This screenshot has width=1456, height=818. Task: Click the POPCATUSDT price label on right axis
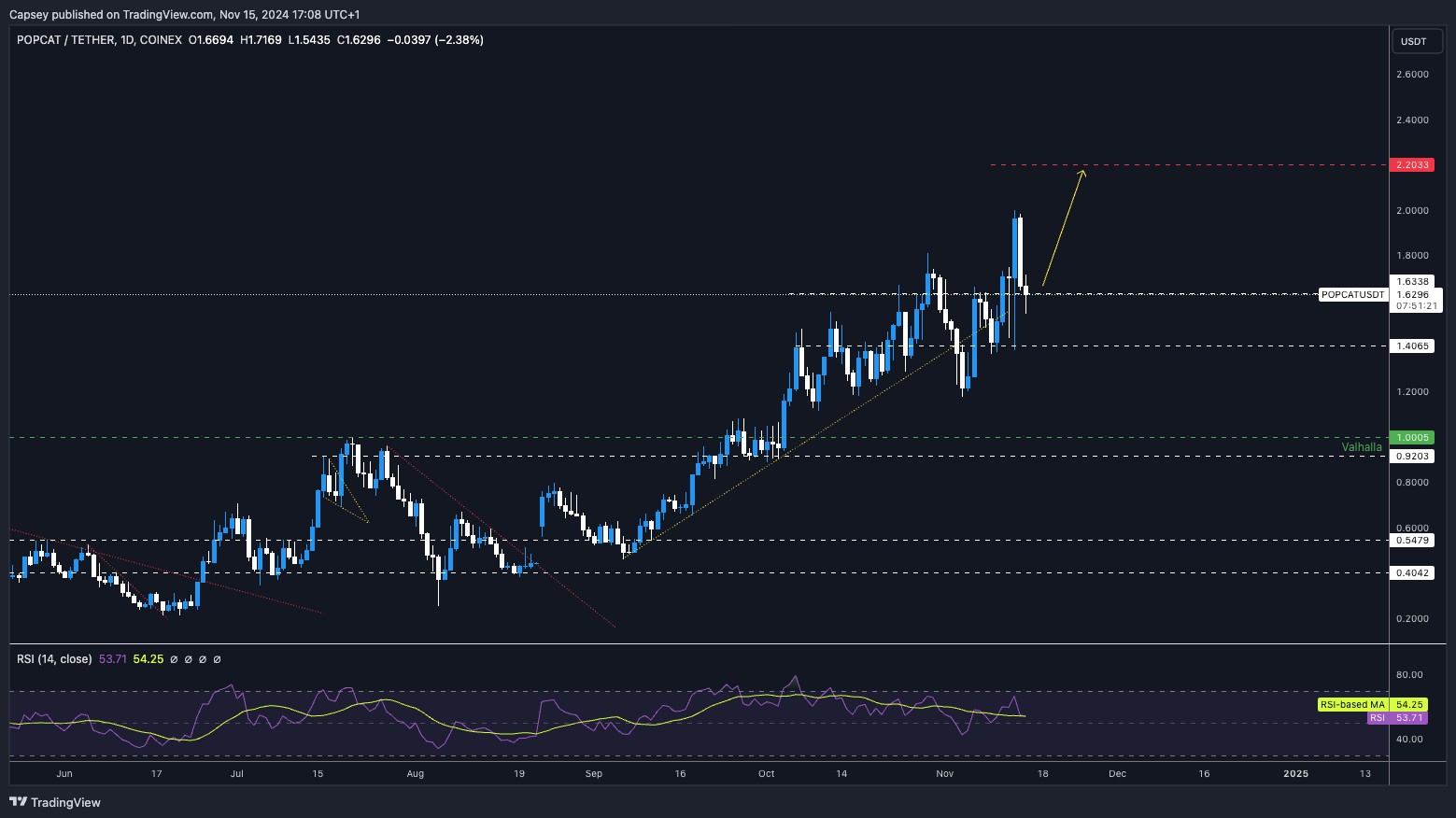click(1352, 295)
